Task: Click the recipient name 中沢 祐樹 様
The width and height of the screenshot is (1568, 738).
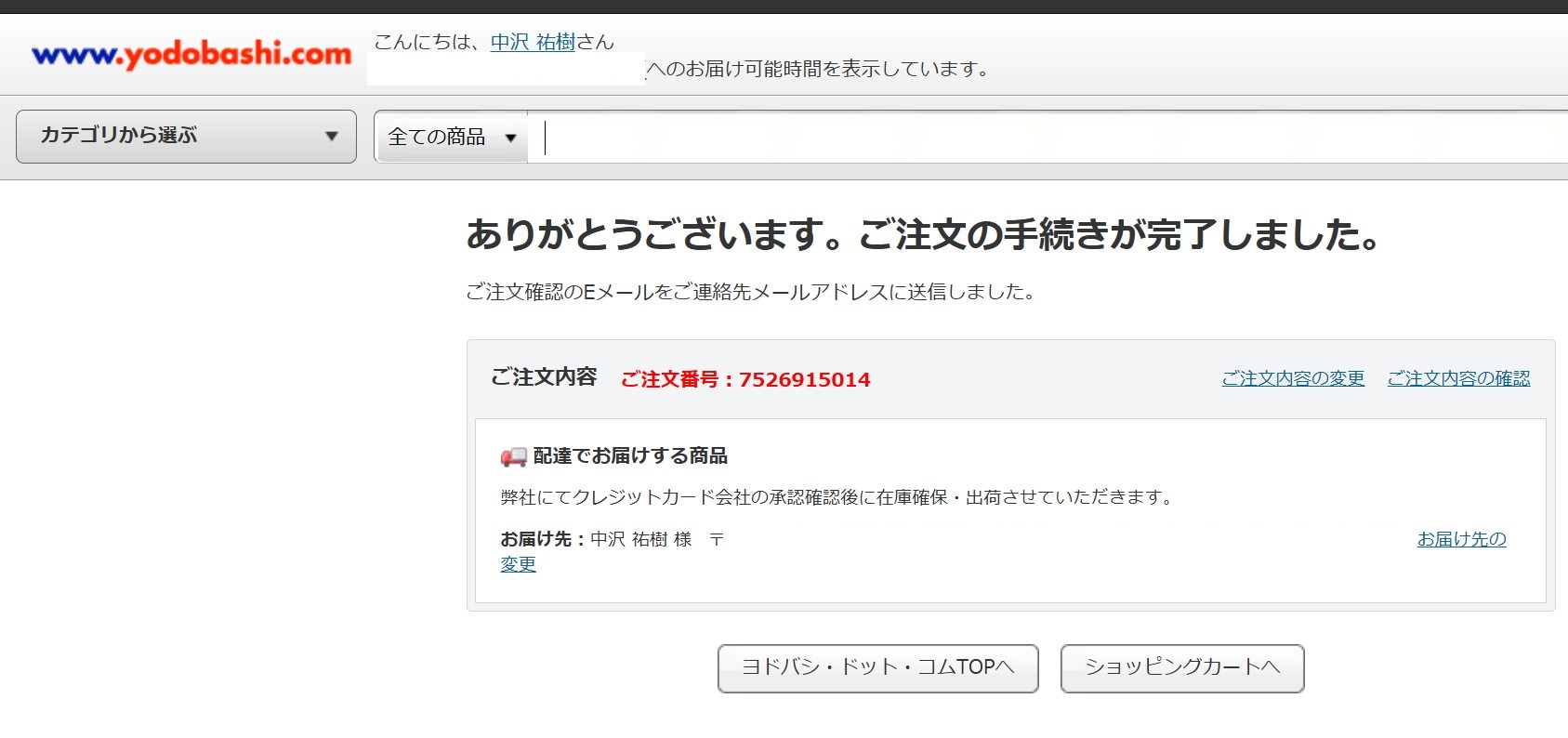Action: point(640,539)
